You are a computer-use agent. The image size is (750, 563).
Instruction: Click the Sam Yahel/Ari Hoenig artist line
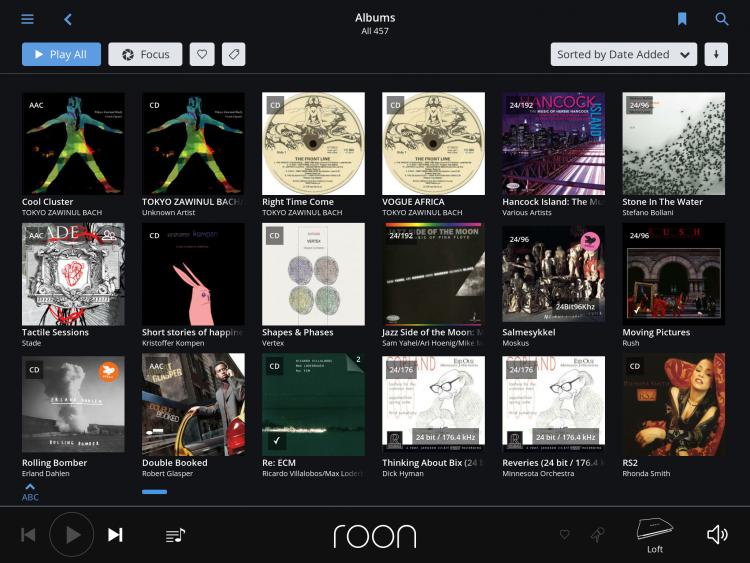pos(433,343)
